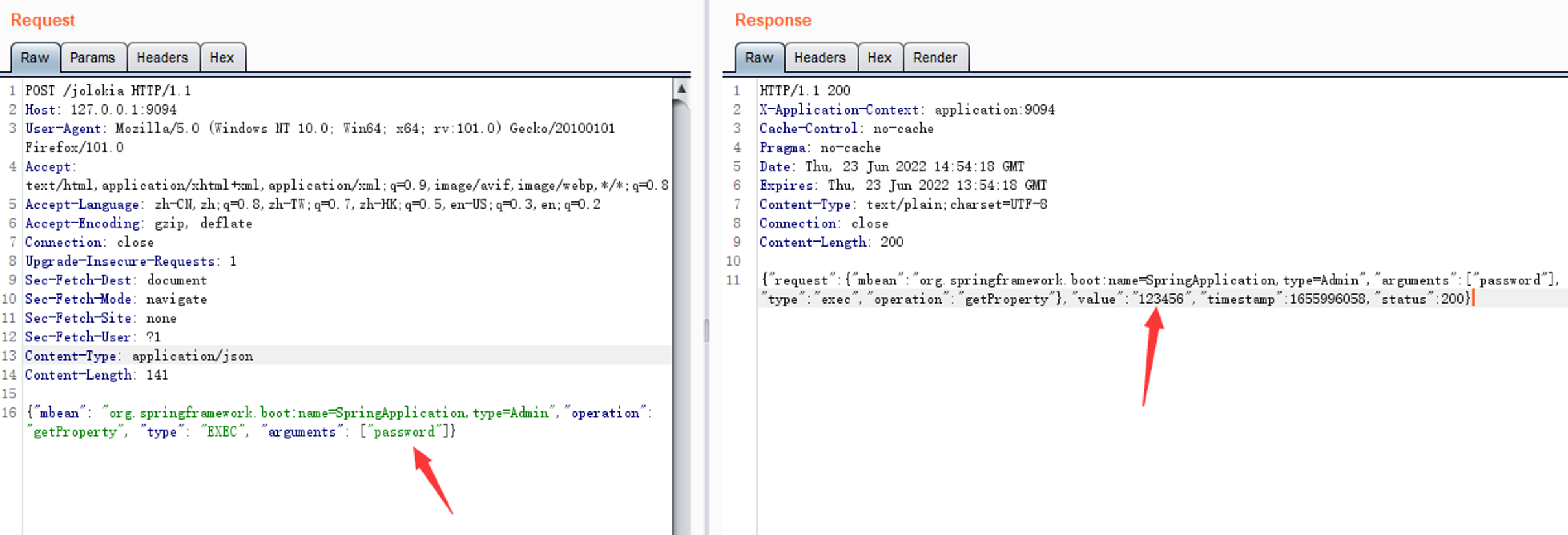The width and height of the screenshot is (1568, 535).
Task: Click 'Sec-Fetch-Dest: document' line
Action: click(x=116, y=280)
